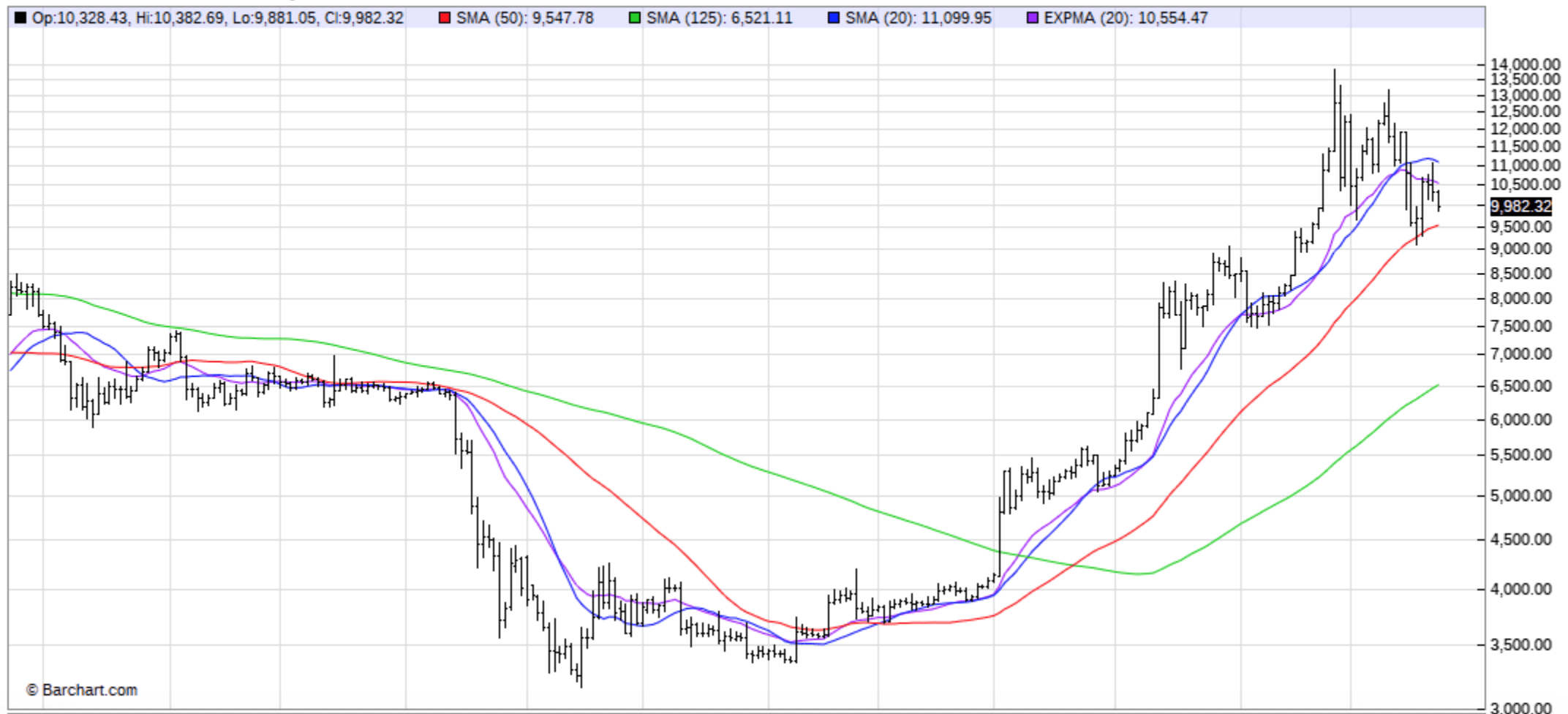Click the 11,000.00 price axis label
This screenshot has width=1568, height=714.
click(1526, 165)
